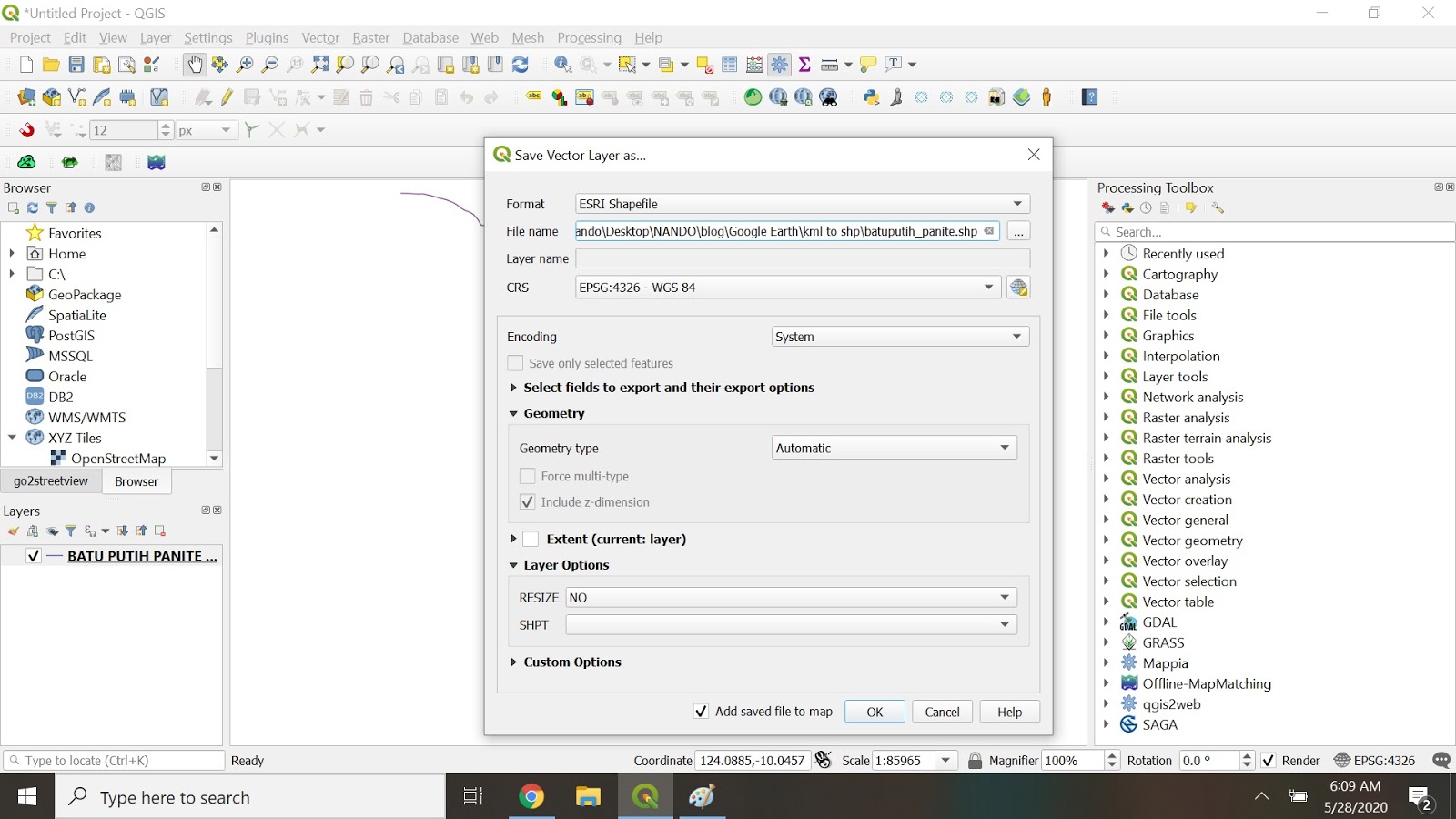Open the Attribute Table
The width and height of the screenshot is (1456, 819).
tap(729, 65)
